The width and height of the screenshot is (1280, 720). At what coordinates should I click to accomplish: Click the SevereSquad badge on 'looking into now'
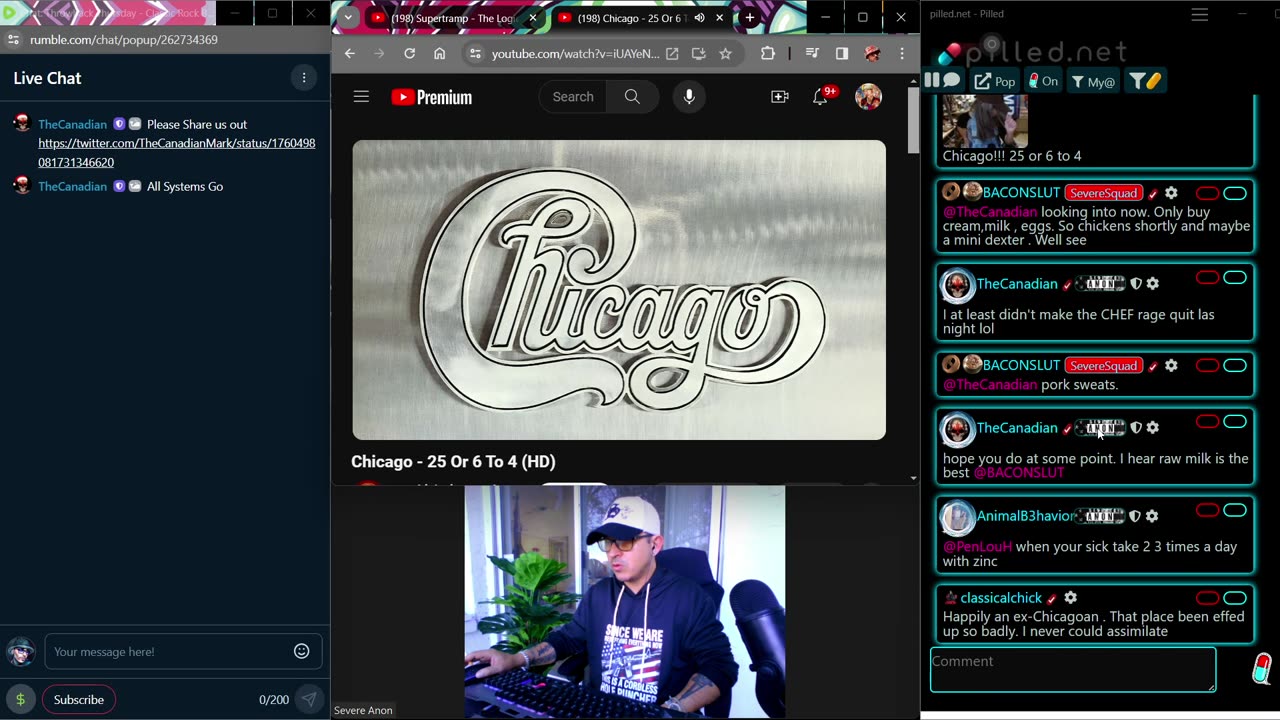click(1103, 193)
